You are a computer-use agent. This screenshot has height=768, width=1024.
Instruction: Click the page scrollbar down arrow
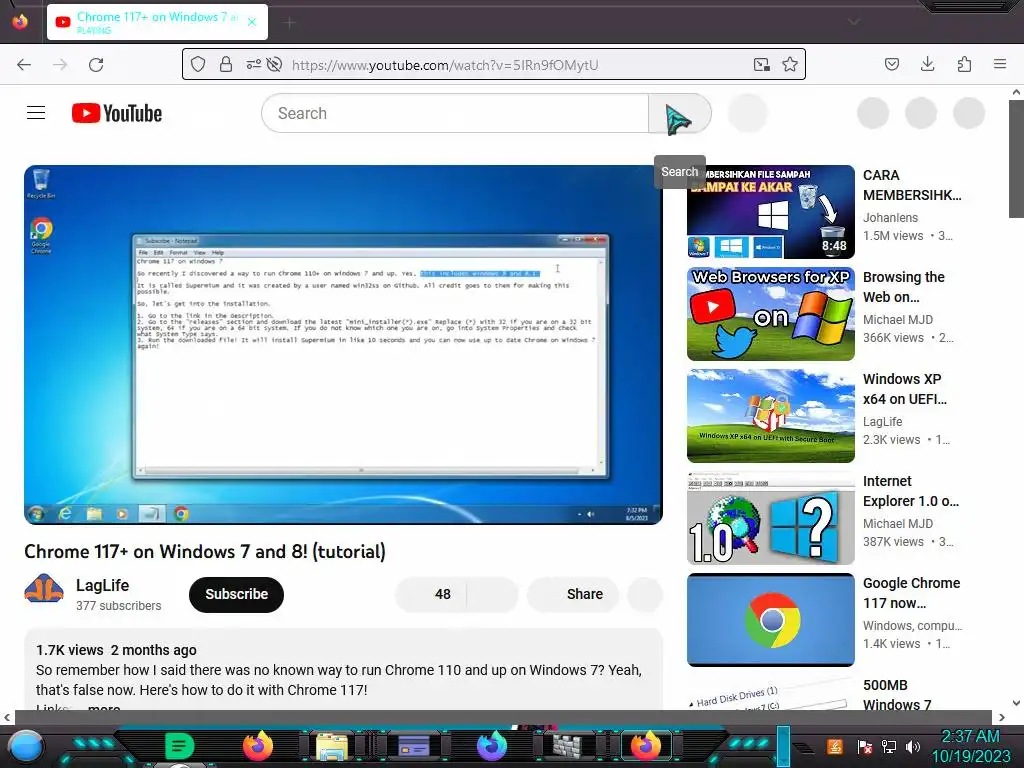(1016, 703)
